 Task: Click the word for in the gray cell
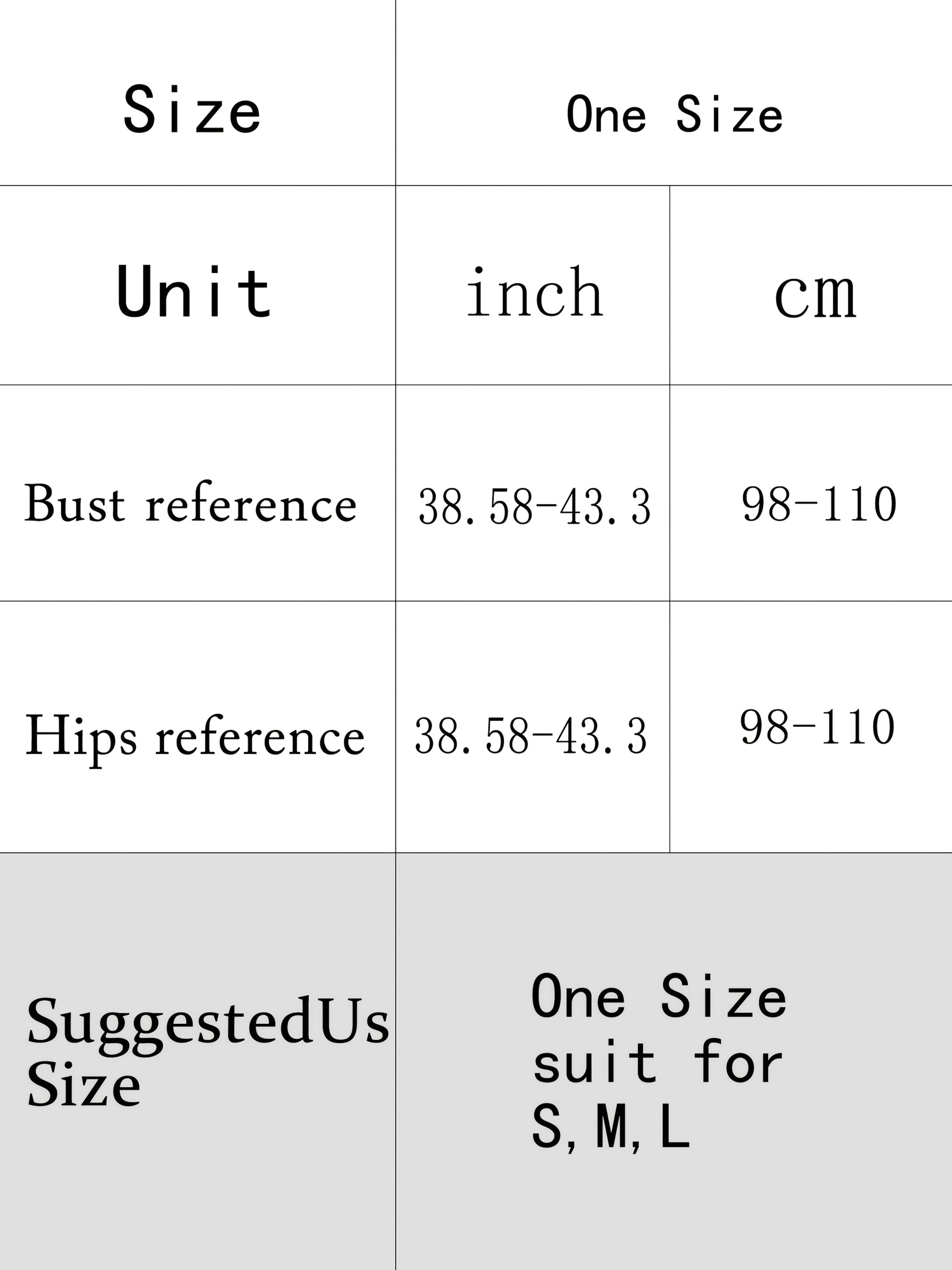pyautogui.click(x=738, y=1063)
